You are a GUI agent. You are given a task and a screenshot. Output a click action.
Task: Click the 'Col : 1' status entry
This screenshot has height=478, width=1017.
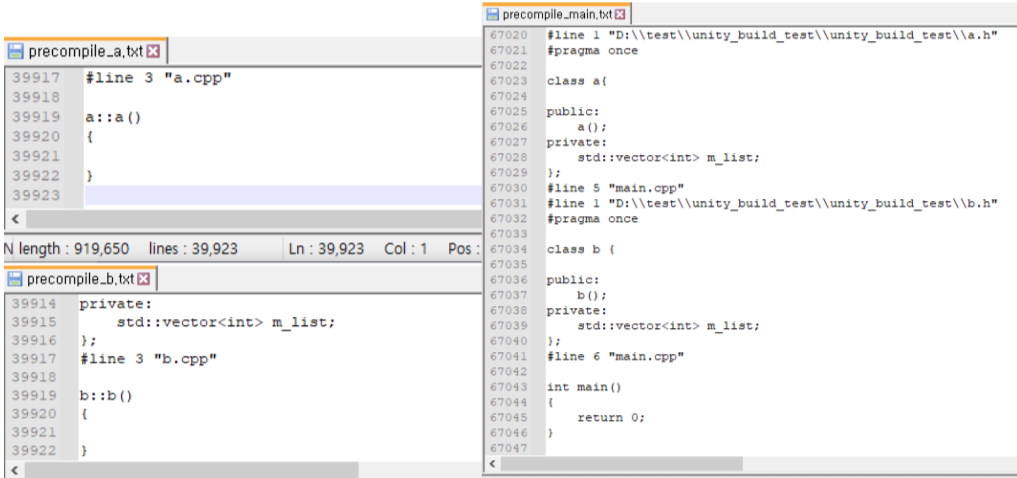tap(406, 248)
